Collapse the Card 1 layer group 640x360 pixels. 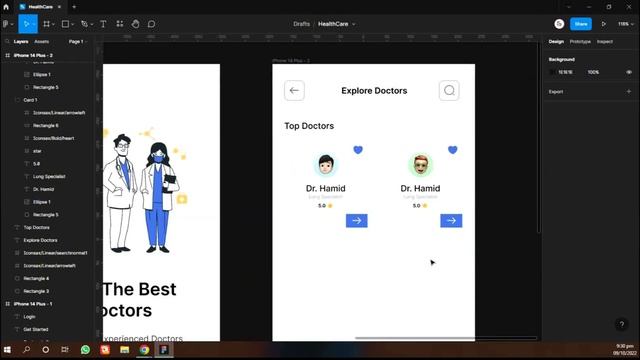17,100
